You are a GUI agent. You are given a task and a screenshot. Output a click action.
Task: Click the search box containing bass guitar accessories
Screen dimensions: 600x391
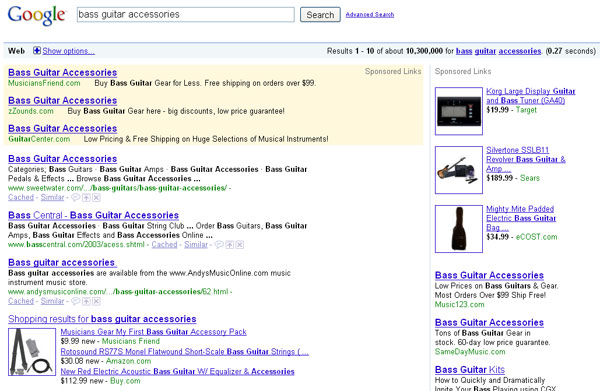coord(186,15)
